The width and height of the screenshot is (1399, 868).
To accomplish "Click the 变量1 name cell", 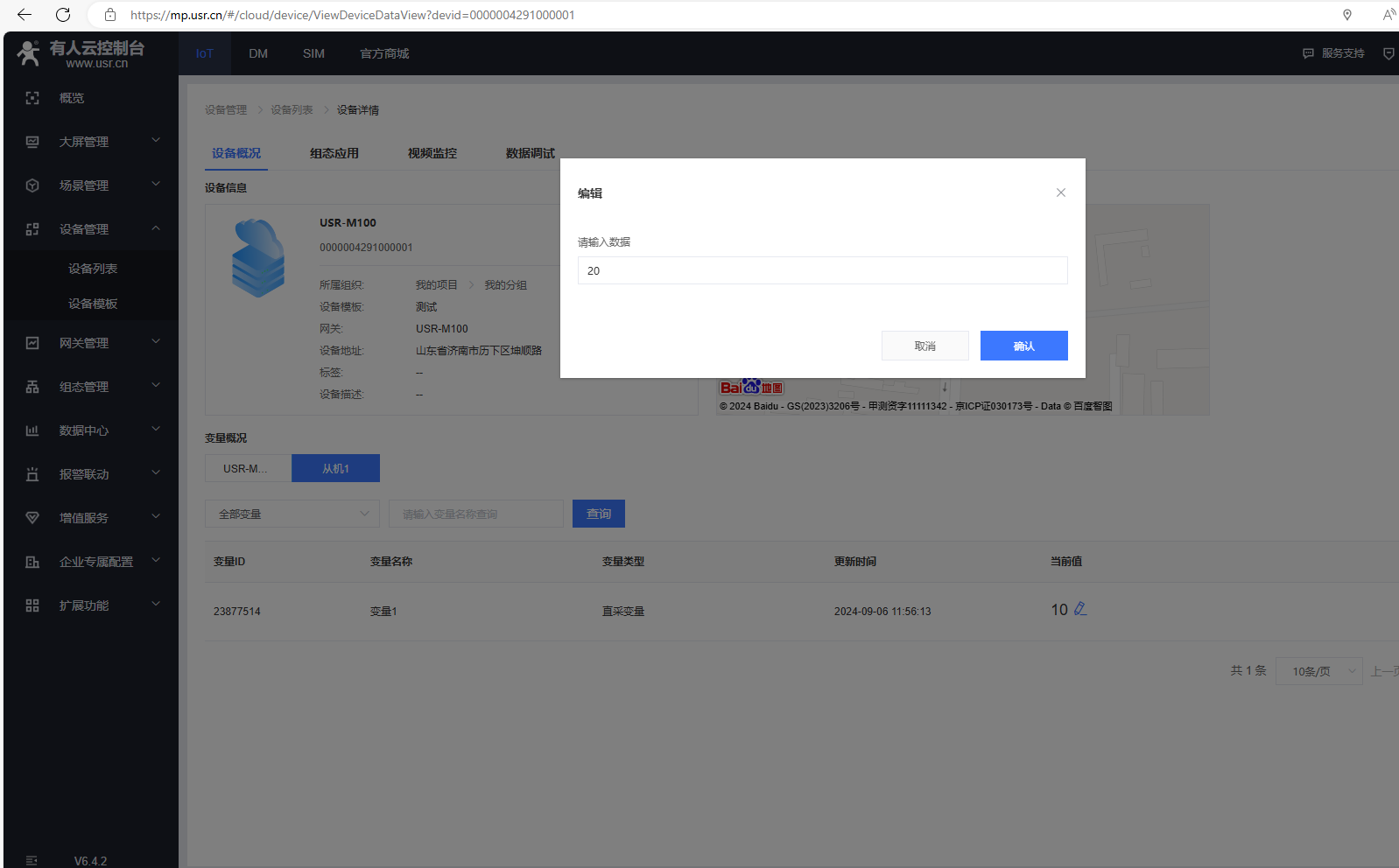I will click(x=383, y=612).
